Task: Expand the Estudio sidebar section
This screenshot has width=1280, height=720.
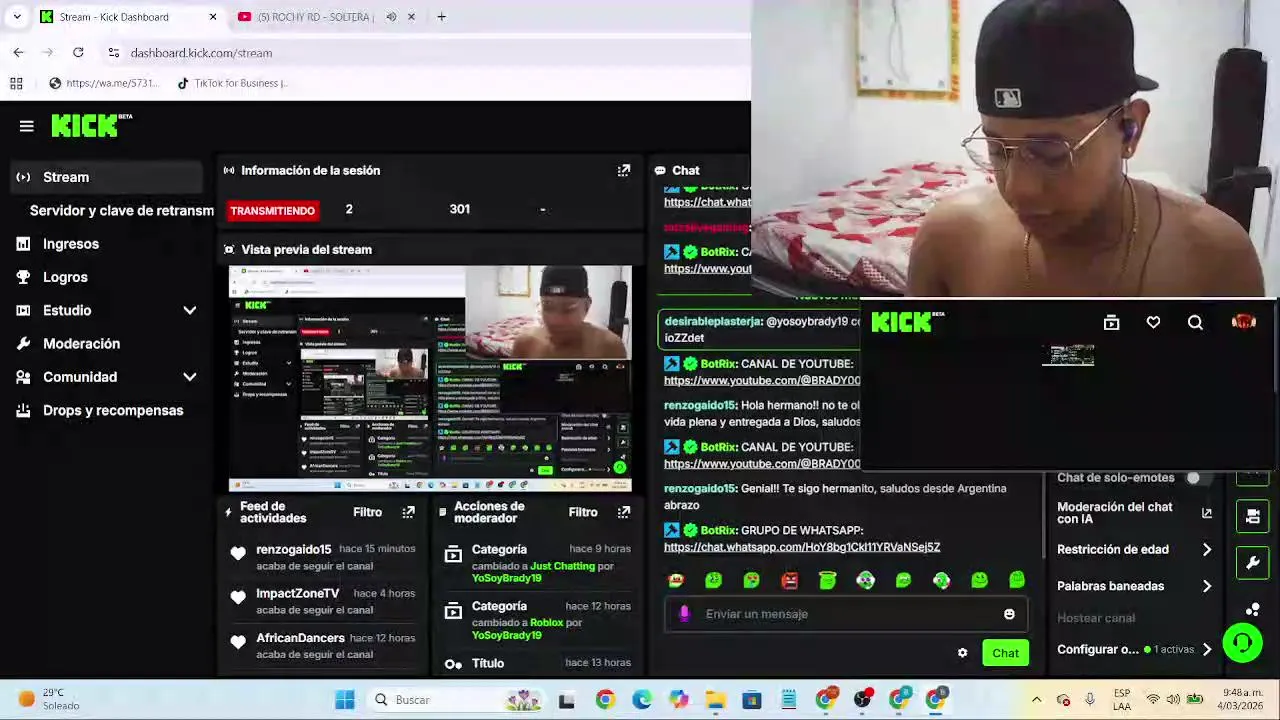Action: tap(189, 311)
